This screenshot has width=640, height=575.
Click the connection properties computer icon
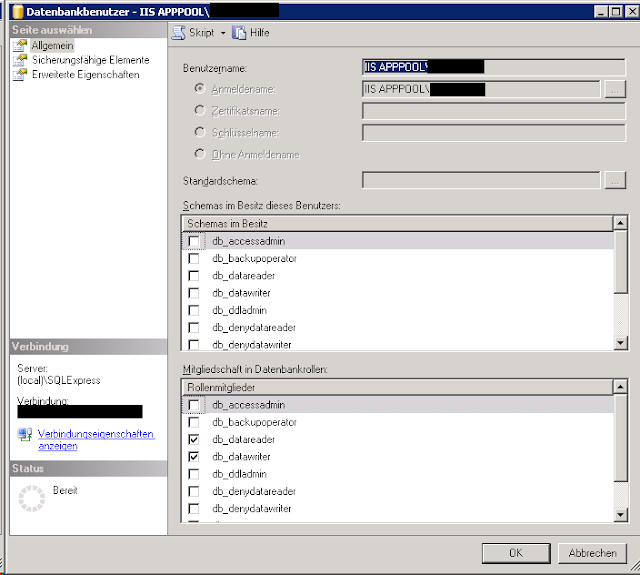point(25,434)
